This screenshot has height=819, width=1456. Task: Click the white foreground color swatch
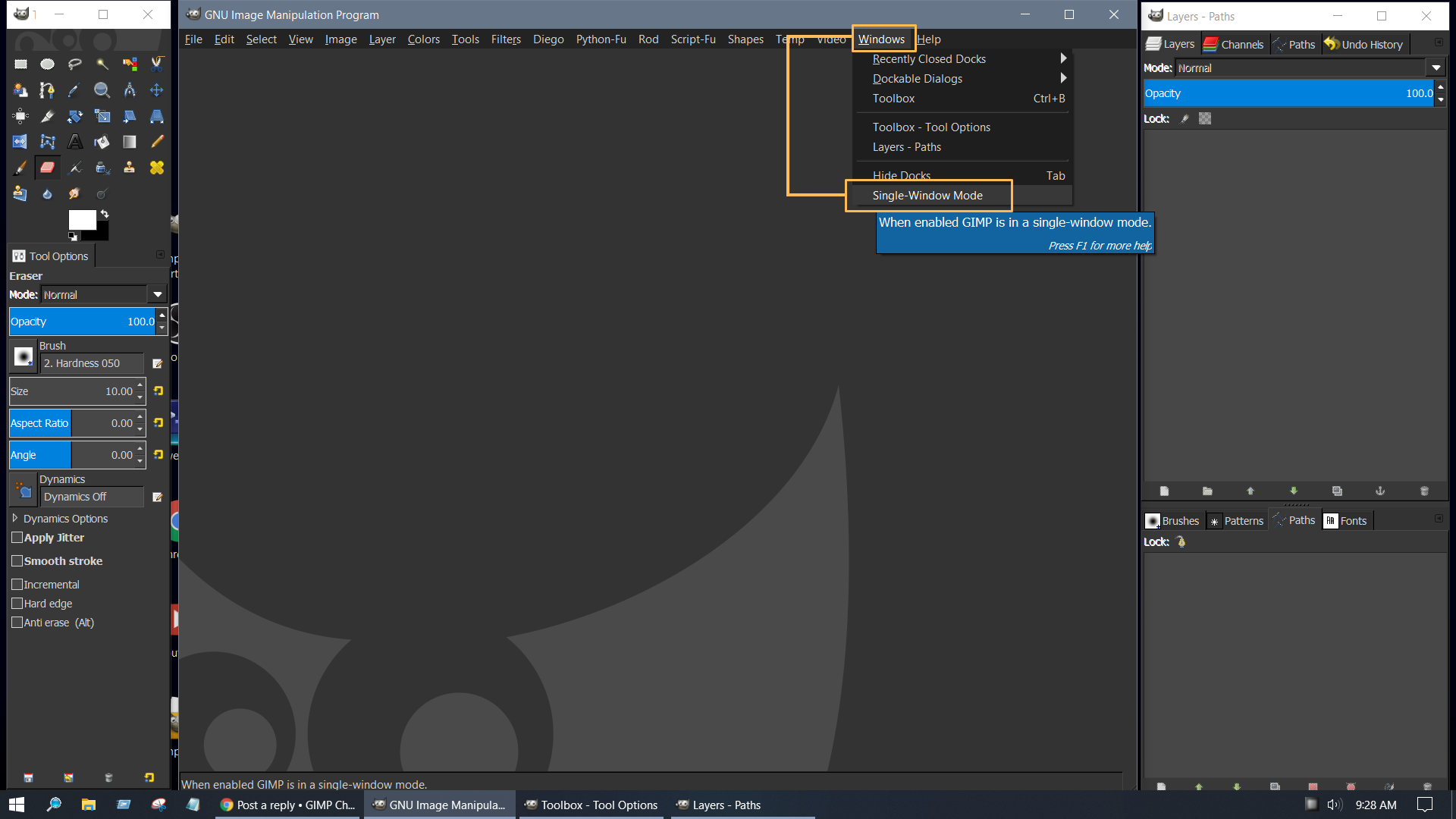pyautogui.click(x=82, y=220)
